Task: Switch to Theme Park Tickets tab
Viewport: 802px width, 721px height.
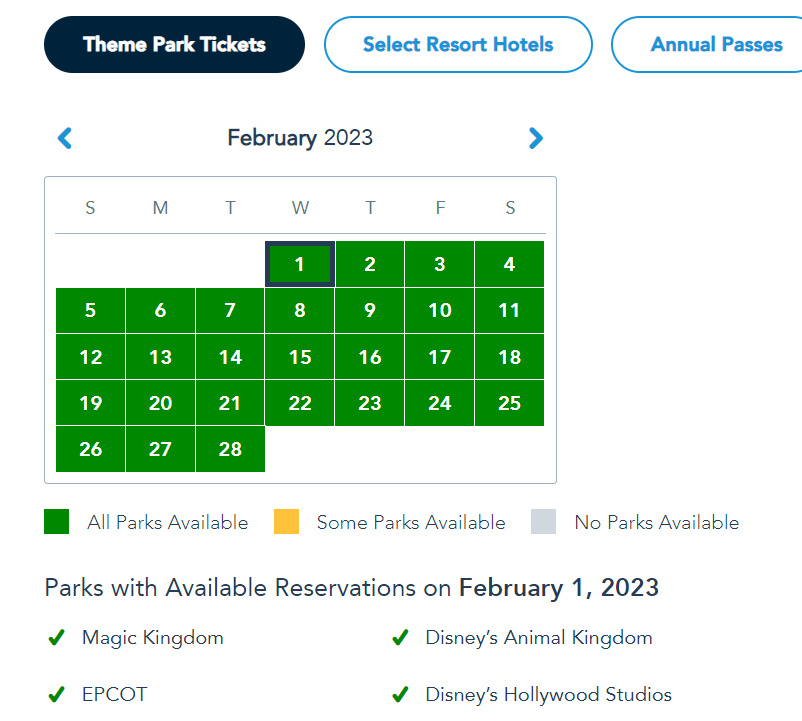Action: [174, 45]
